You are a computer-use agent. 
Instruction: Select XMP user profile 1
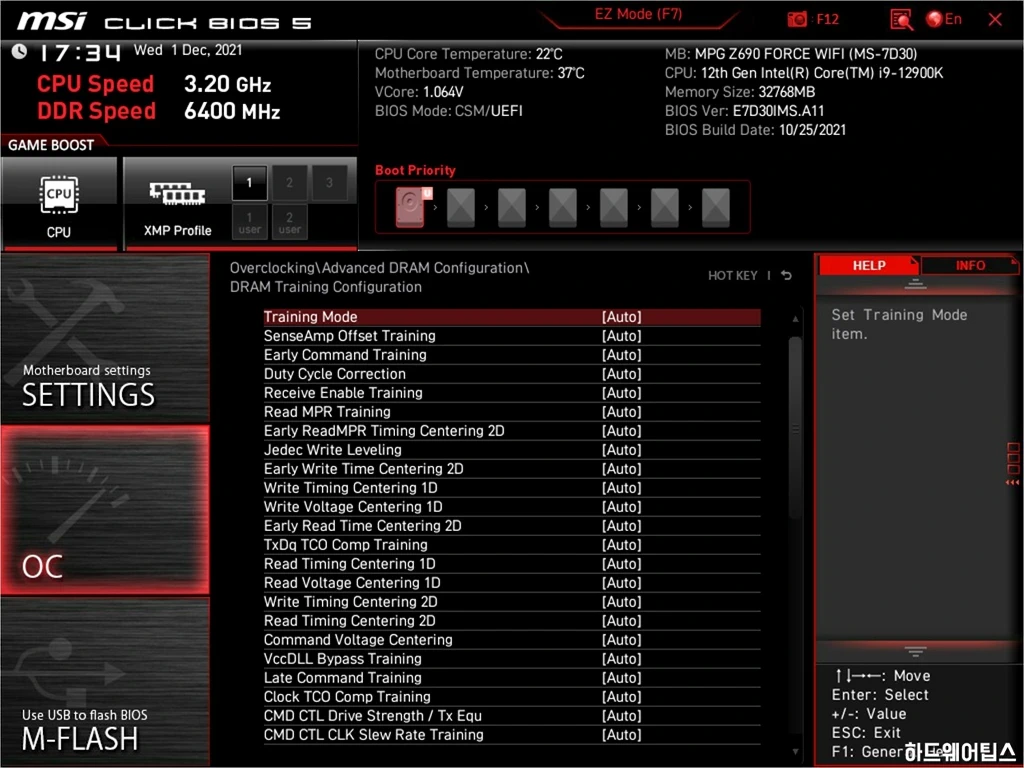click(x=249, y=222)
